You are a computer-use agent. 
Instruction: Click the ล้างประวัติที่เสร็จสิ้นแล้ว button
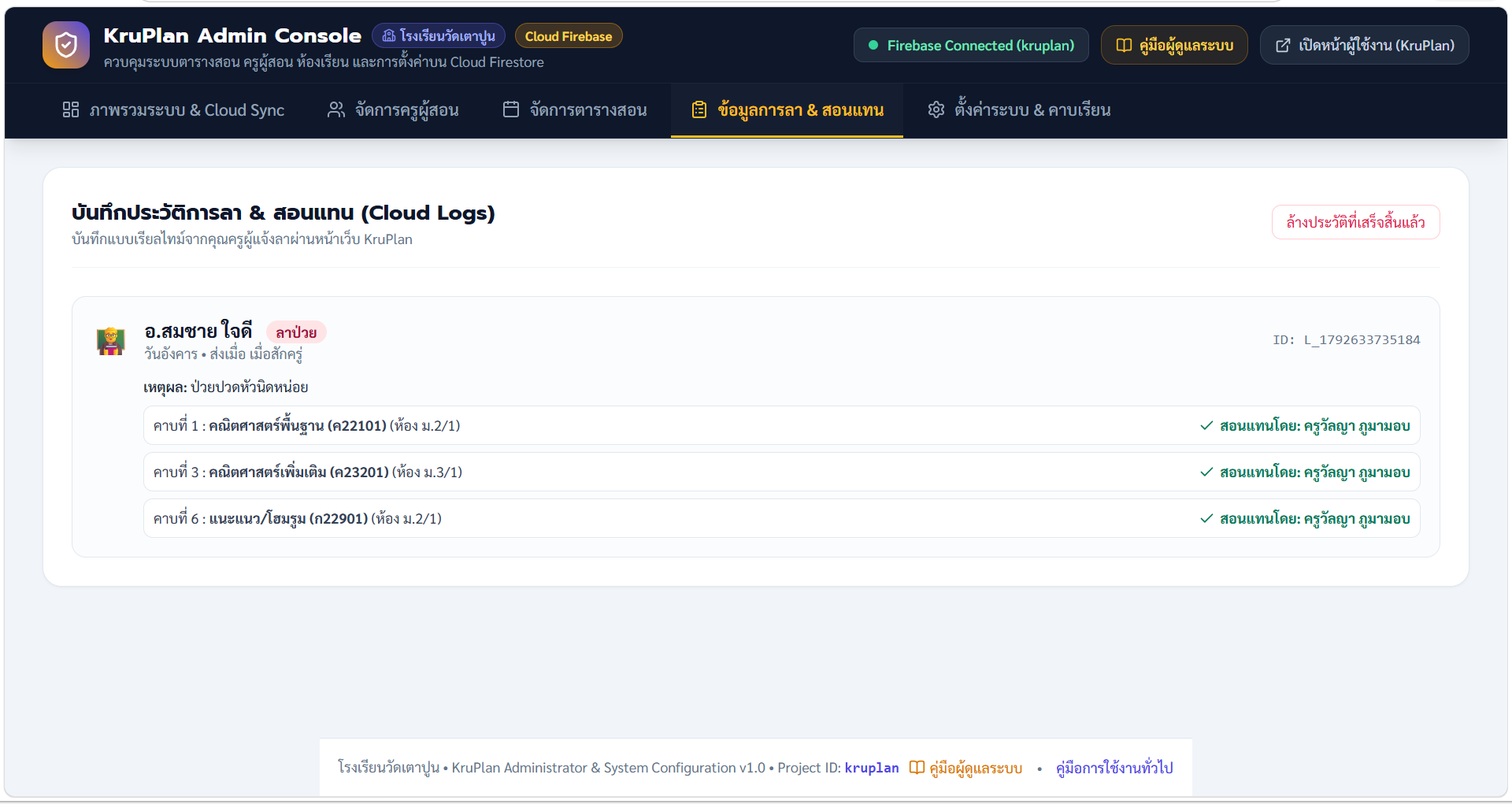(x=1355, y=222)
